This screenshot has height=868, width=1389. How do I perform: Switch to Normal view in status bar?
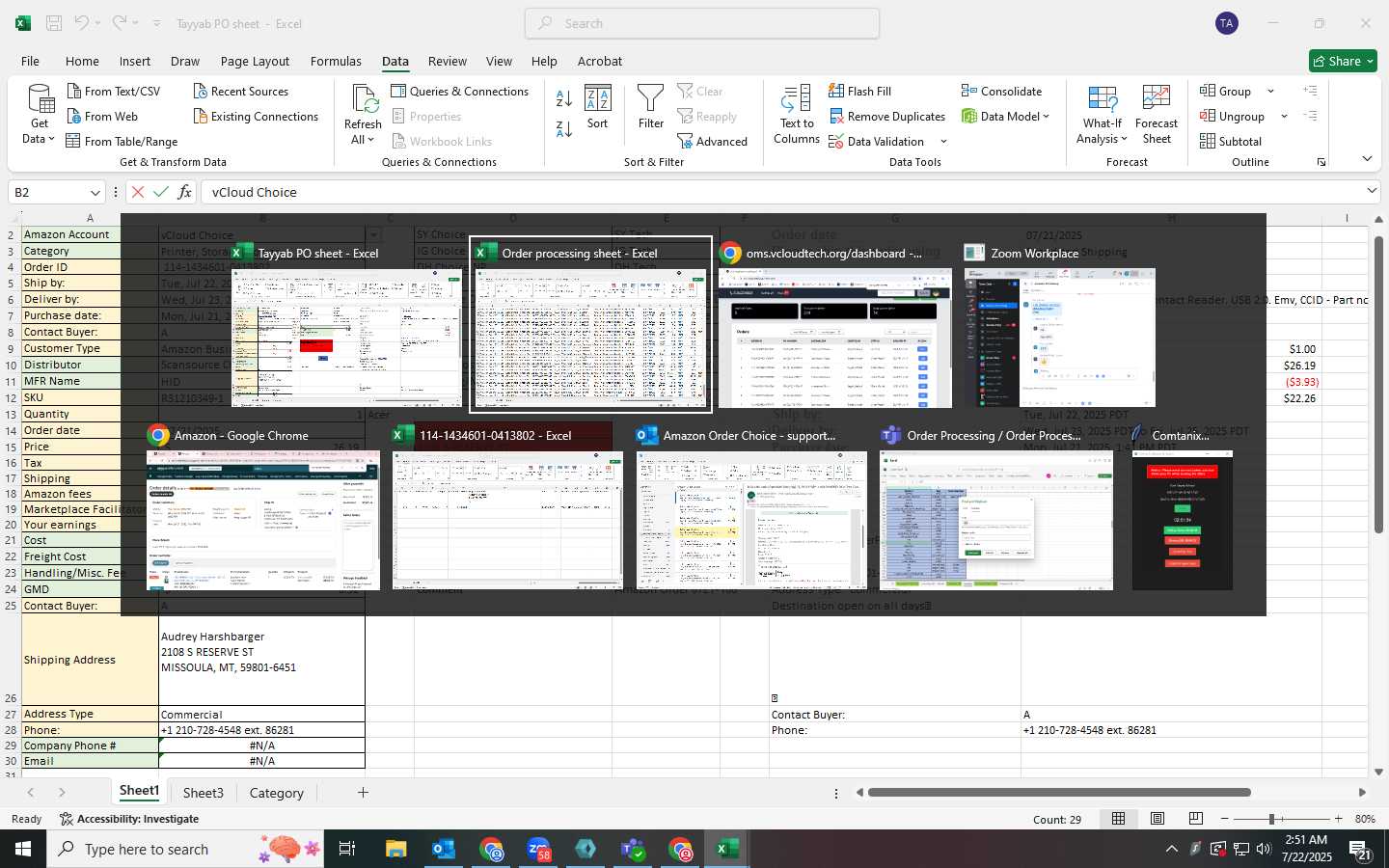tap(1118, 819)
